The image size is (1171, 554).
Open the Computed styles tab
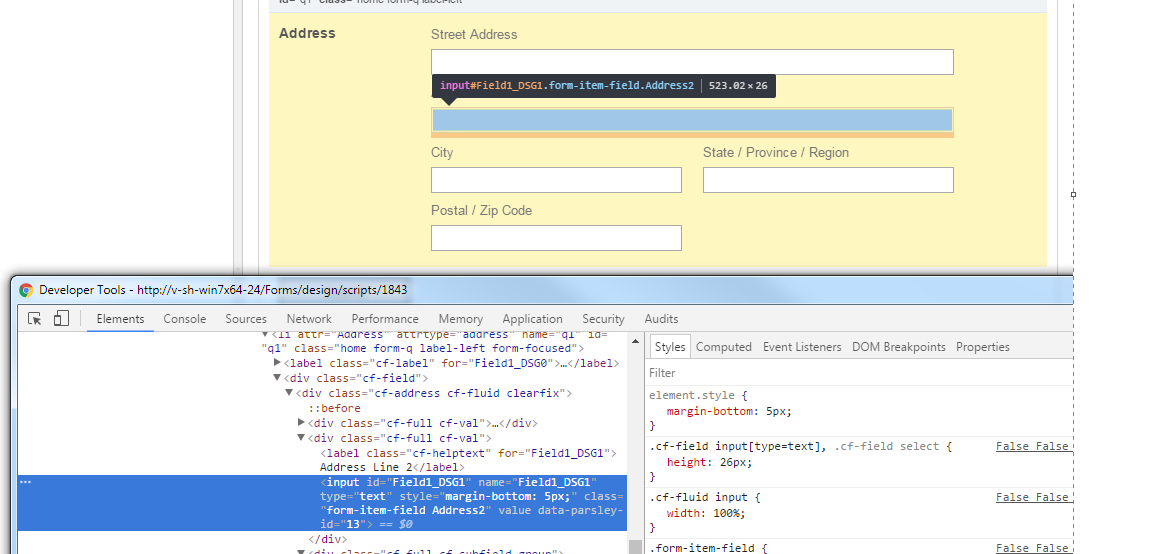[x=723, y=347]
